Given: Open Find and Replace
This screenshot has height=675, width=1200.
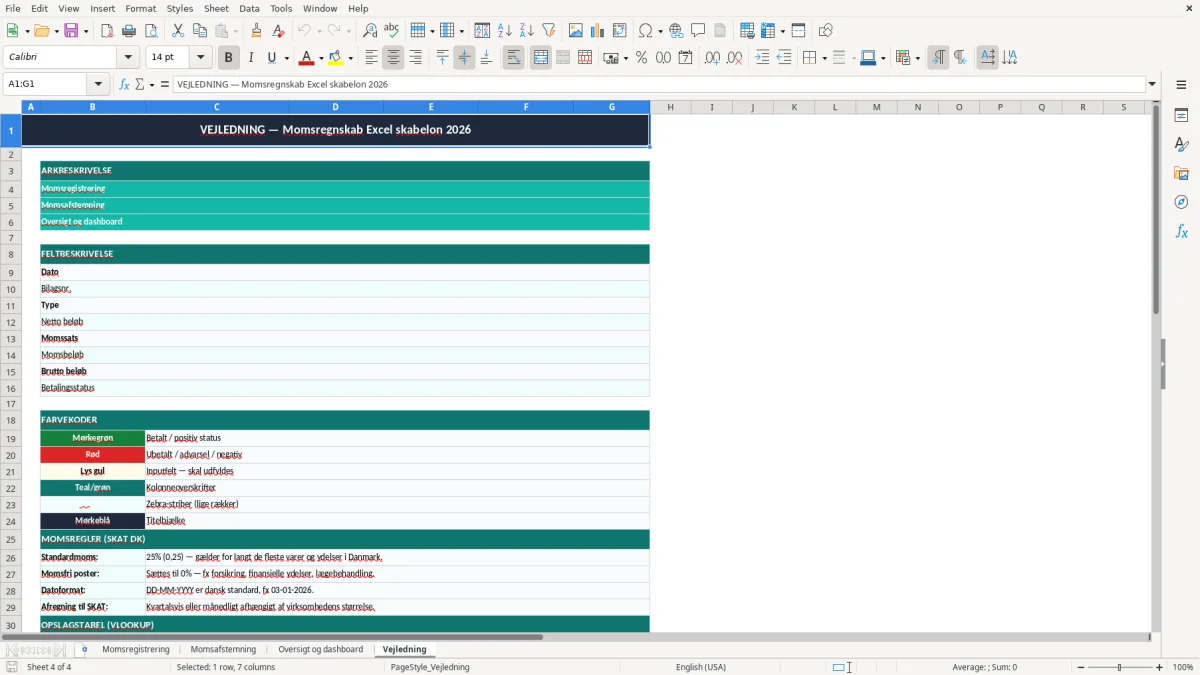Looking at the screenshot, I should pyautogui.click(x=370, y=31).
